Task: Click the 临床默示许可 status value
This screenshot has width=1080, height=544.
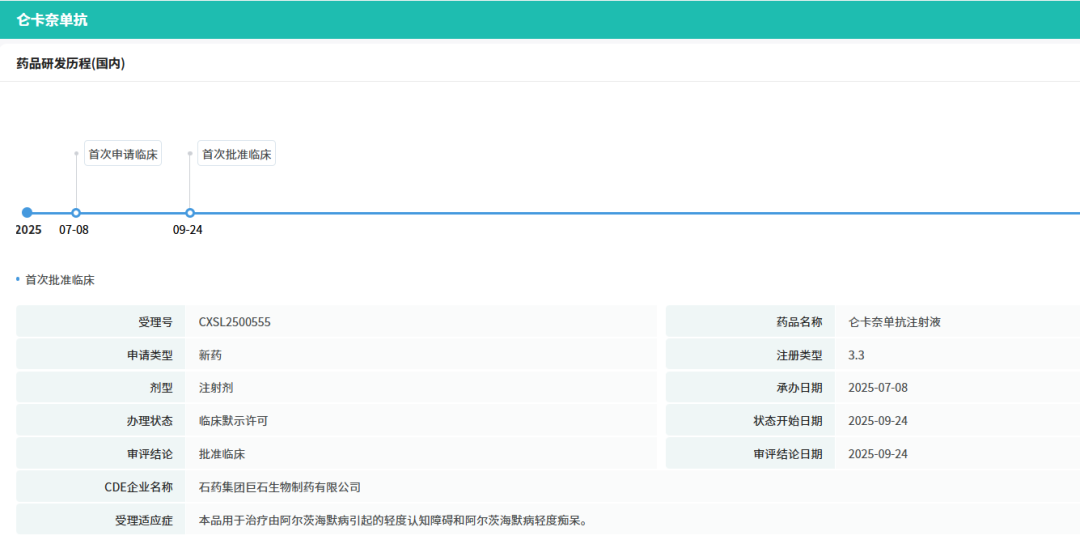Action: pyautogui.click(x=233, y=421)
